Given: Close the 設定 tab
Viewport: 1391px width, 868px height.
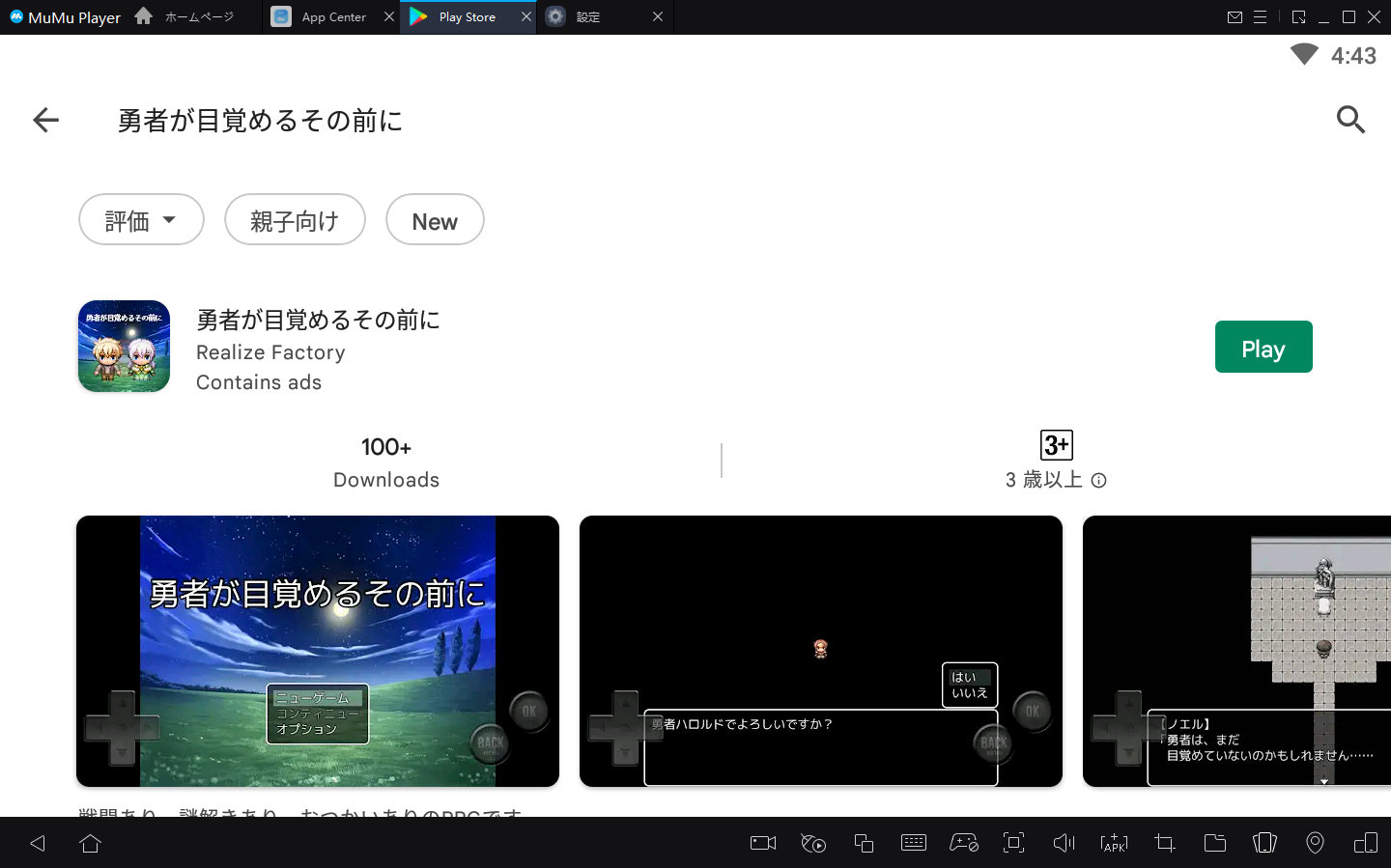Looking at the screenshot, I should tap(658, 16).
